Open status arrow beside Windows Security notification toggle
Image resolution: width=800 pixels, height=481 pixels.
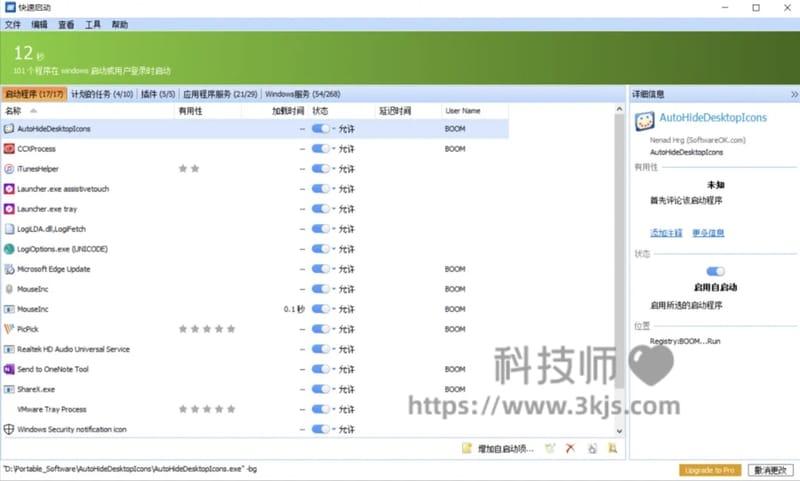click(334, 429)
